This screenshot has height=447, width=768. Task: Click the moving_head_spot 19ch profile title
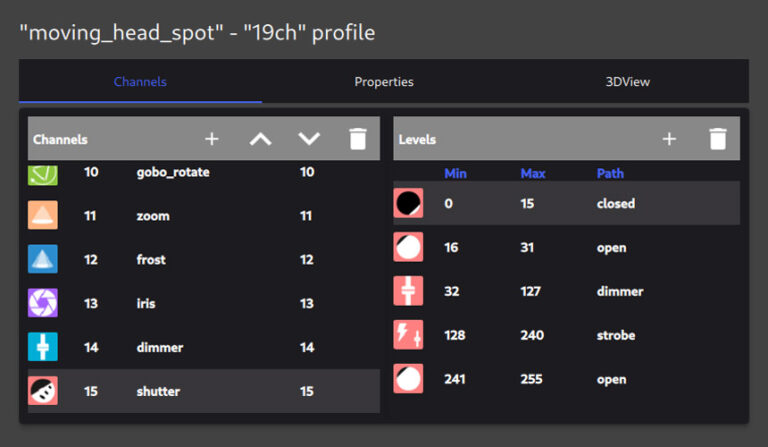[197, 33]
